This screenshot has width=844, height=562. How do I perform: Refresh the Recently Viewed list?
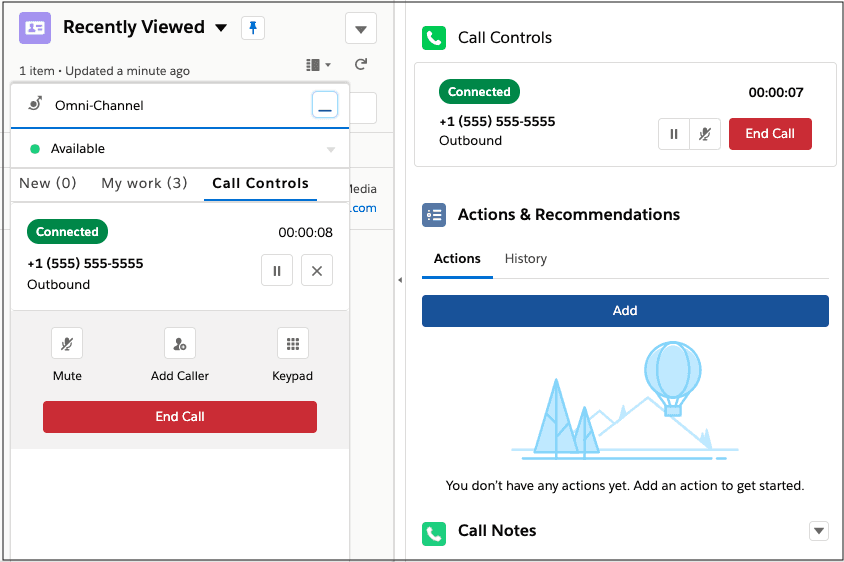361,65
